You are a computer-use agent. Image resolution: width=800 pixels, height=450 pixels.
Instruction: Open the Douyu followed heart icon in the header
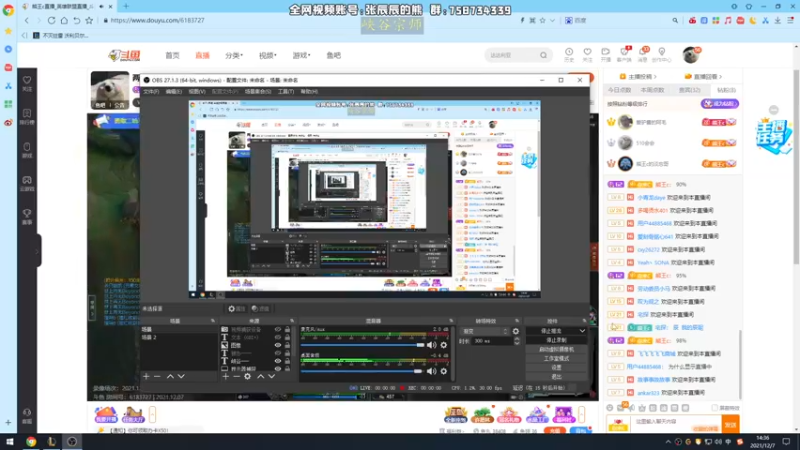pyautogui.click(x=587, y=54)
